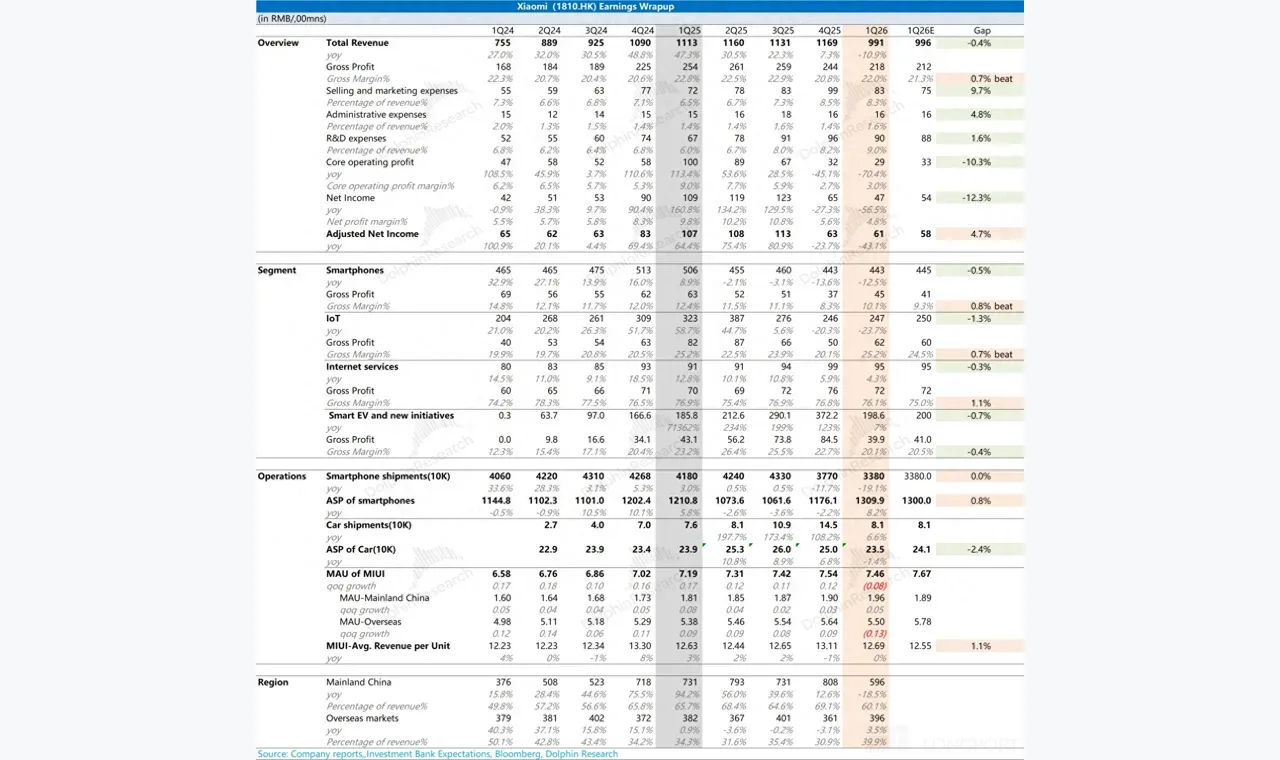Select the '4060' smartphone shipments cell
The height and width of the screenshot is (760, 1280).
(x=501, y=476)
